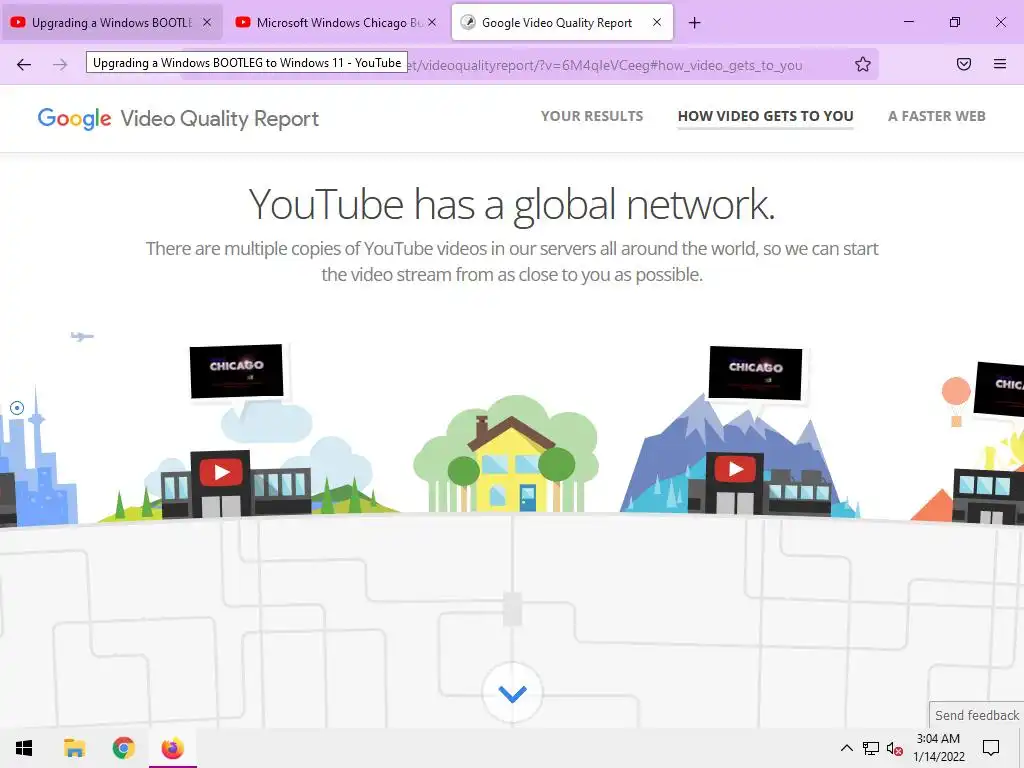
Task: Open the Firefox hamburger menu
Action: coord(1000,64)
